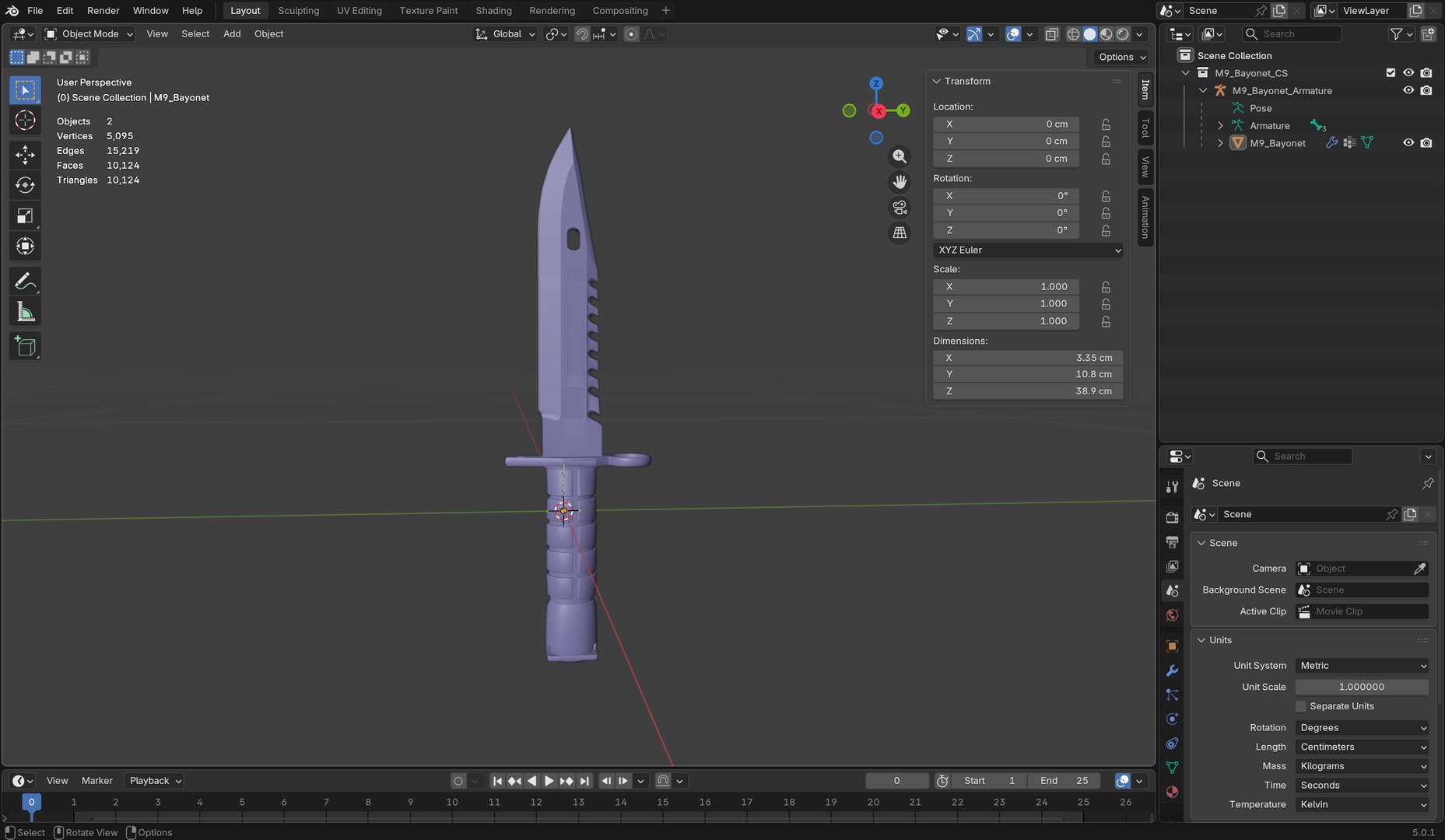Select the Cursor tool in the toolbar

[x=25, y=121]
